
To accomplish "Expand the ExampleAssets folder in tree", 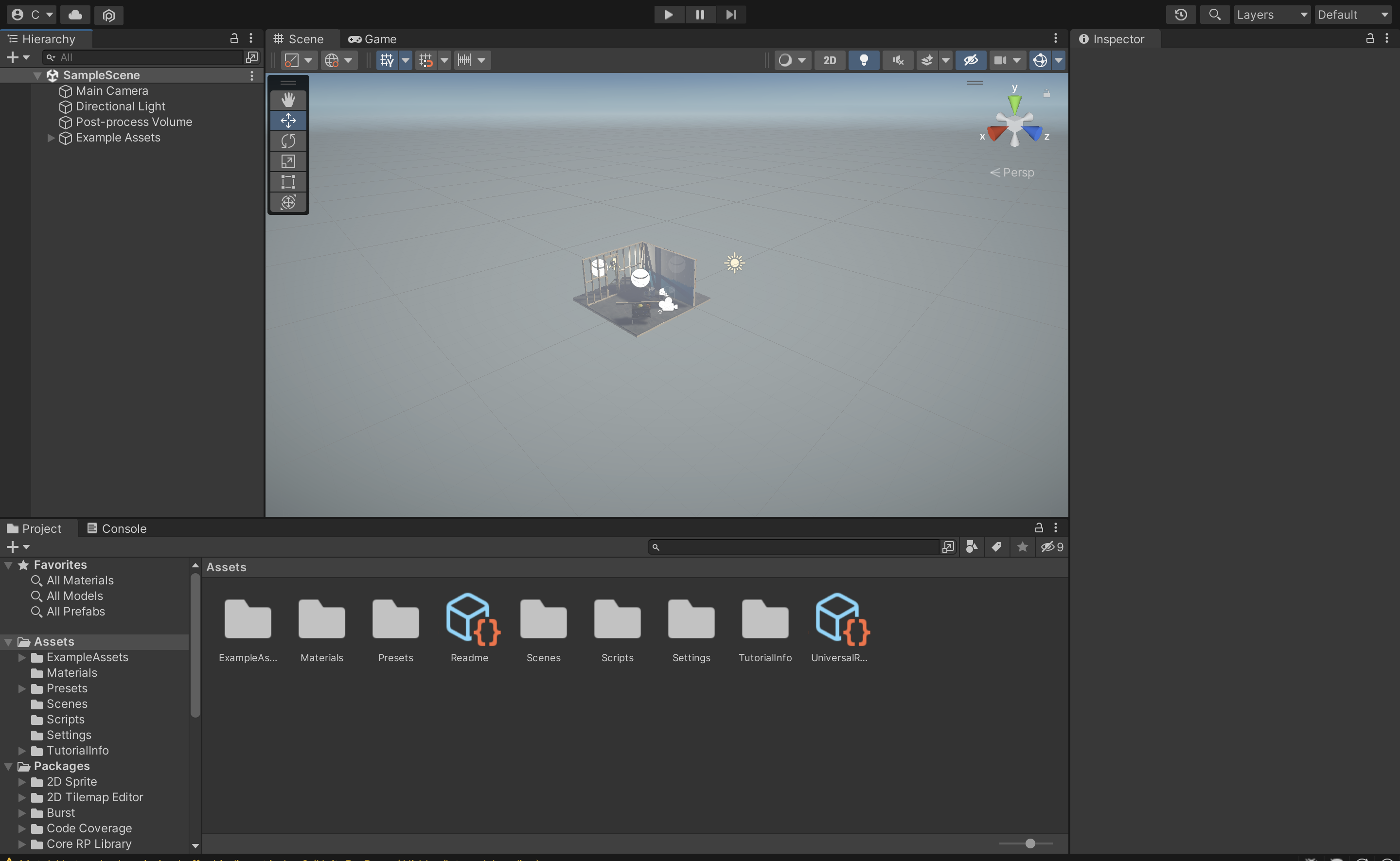I will (x=22, y=658).
